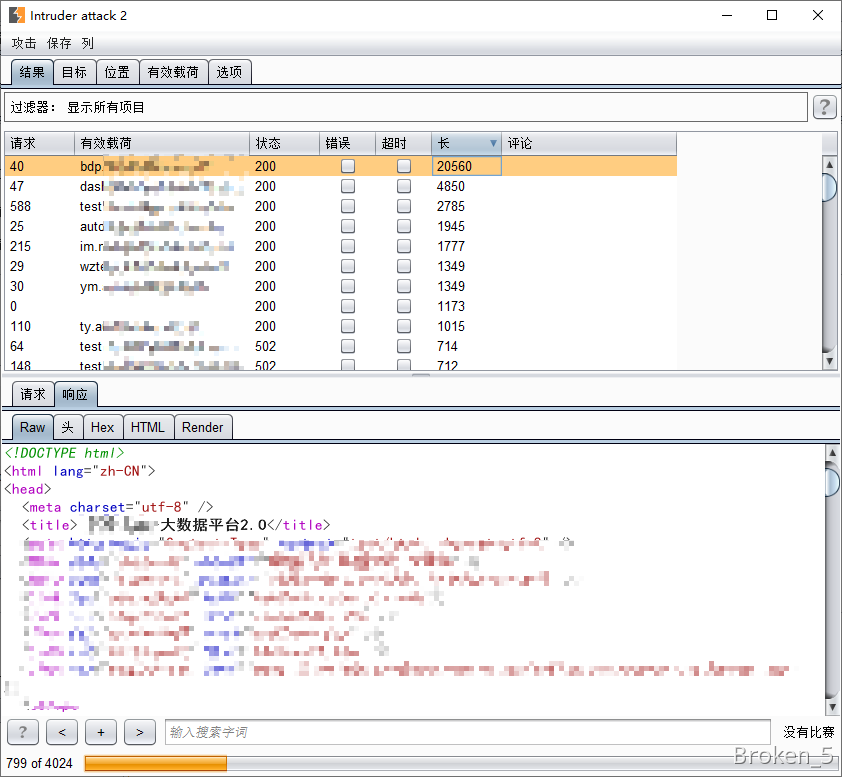Switch to the Hex response view
This screenshot has height=777, width=842.
coord(102,427)
